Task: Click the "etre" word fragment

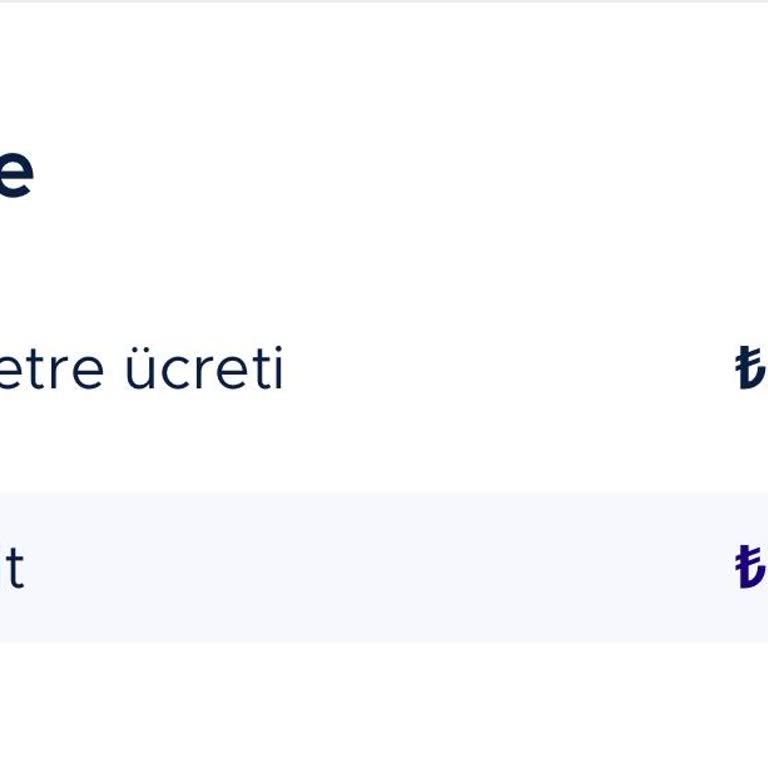Action: [x=52, y=369]
